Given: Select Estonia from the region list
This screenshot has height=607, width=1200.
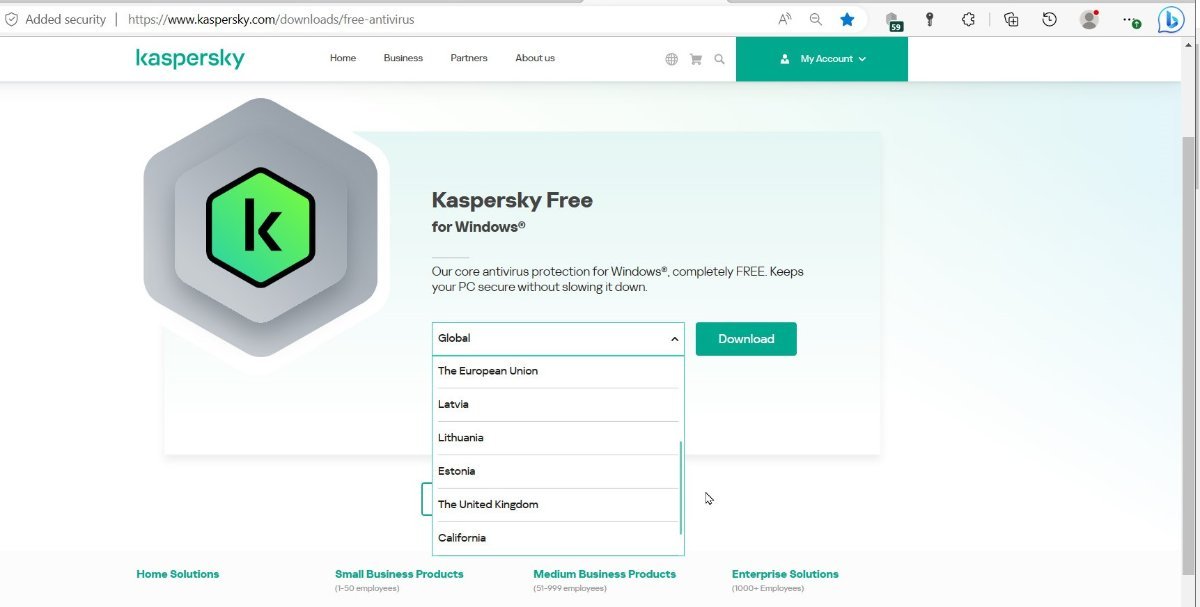Looking at the screenshot, I should (x=556, y=471).
